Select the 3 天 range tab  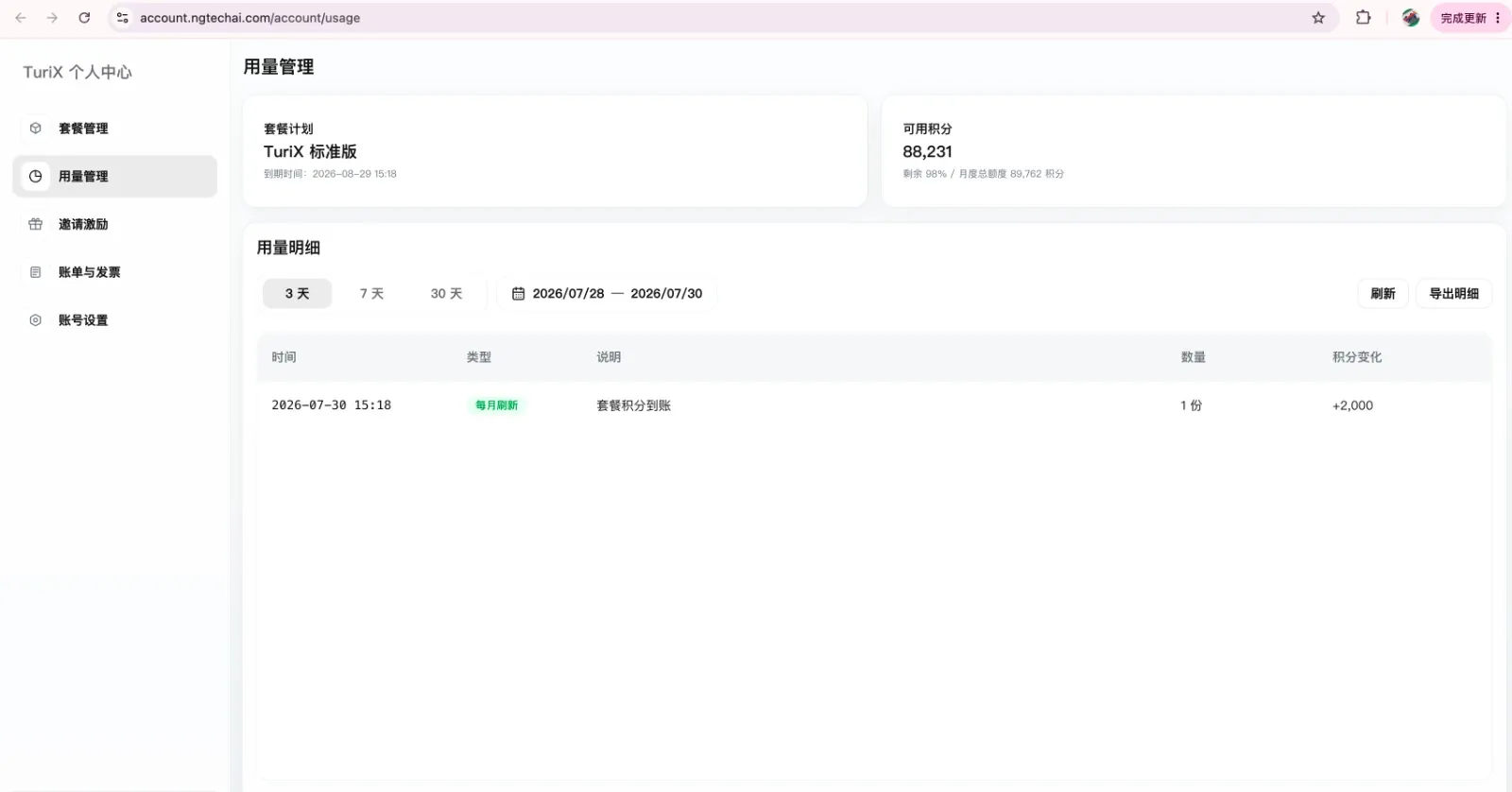(x=297, y=294)
